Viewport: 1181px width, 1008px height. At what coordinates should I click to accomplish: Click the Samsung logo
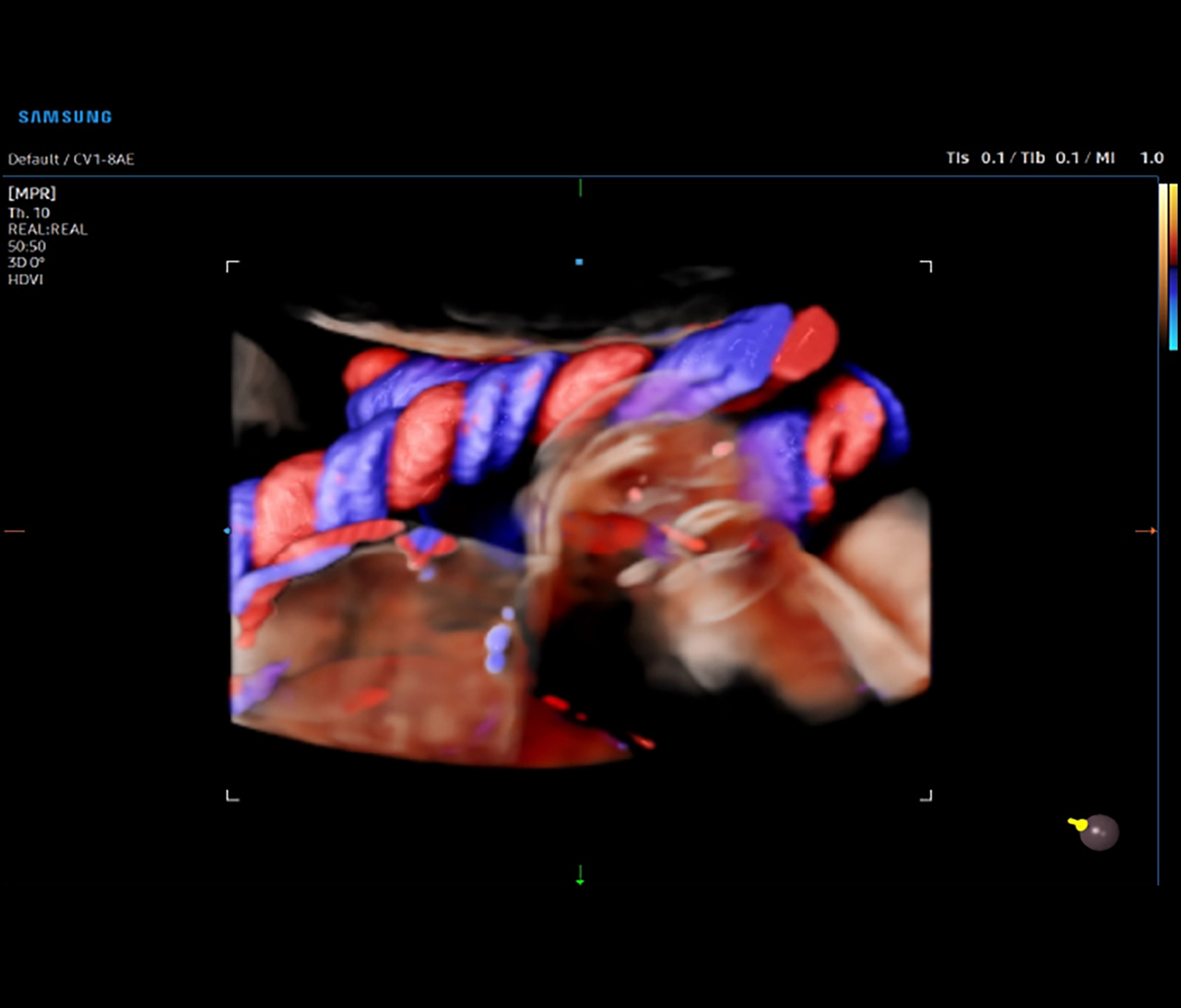pos(65,117)
